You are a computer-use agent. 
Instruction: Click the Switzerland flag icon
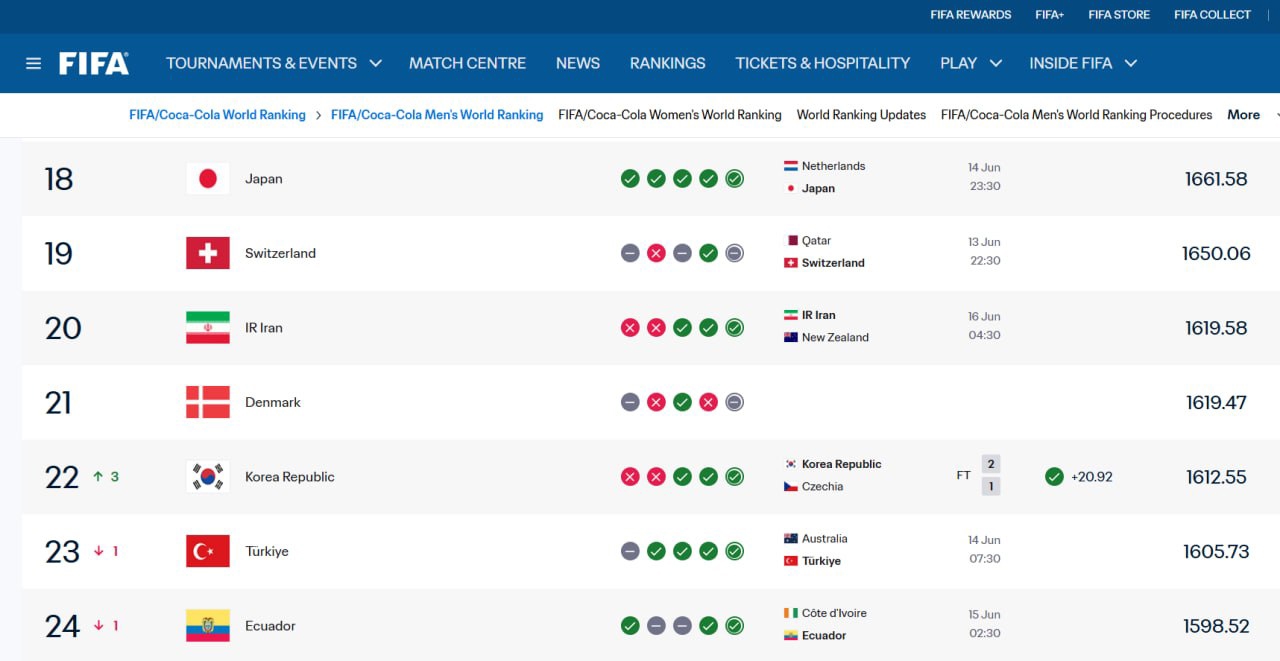click(208, 253)
